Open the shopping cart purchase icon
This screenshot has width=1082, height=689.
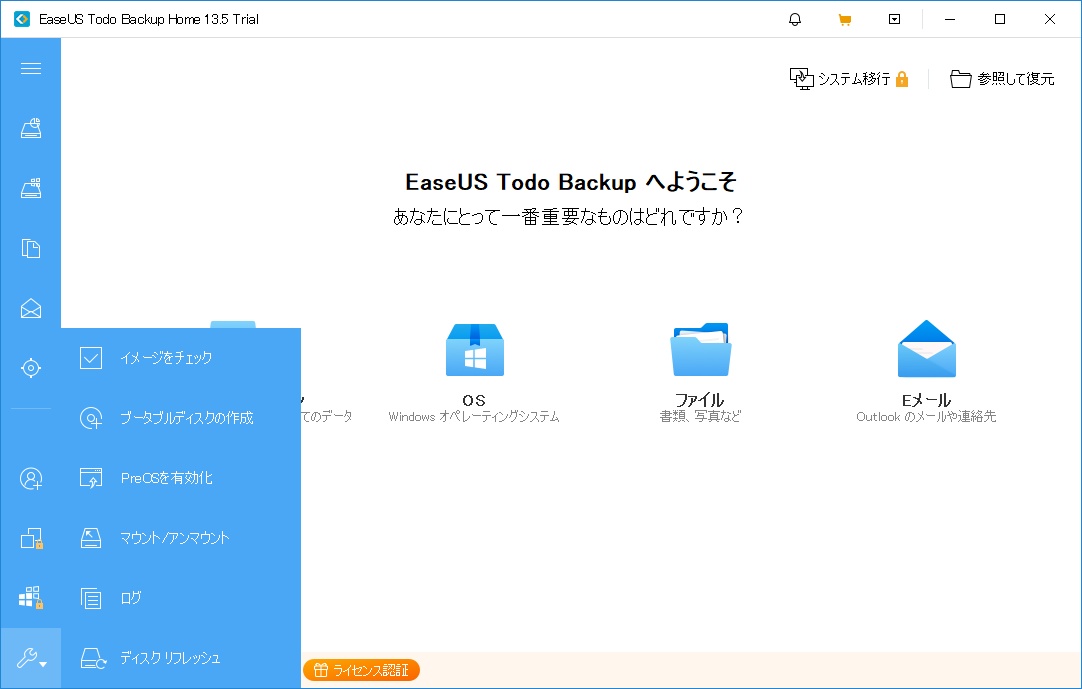pos(845,19)
